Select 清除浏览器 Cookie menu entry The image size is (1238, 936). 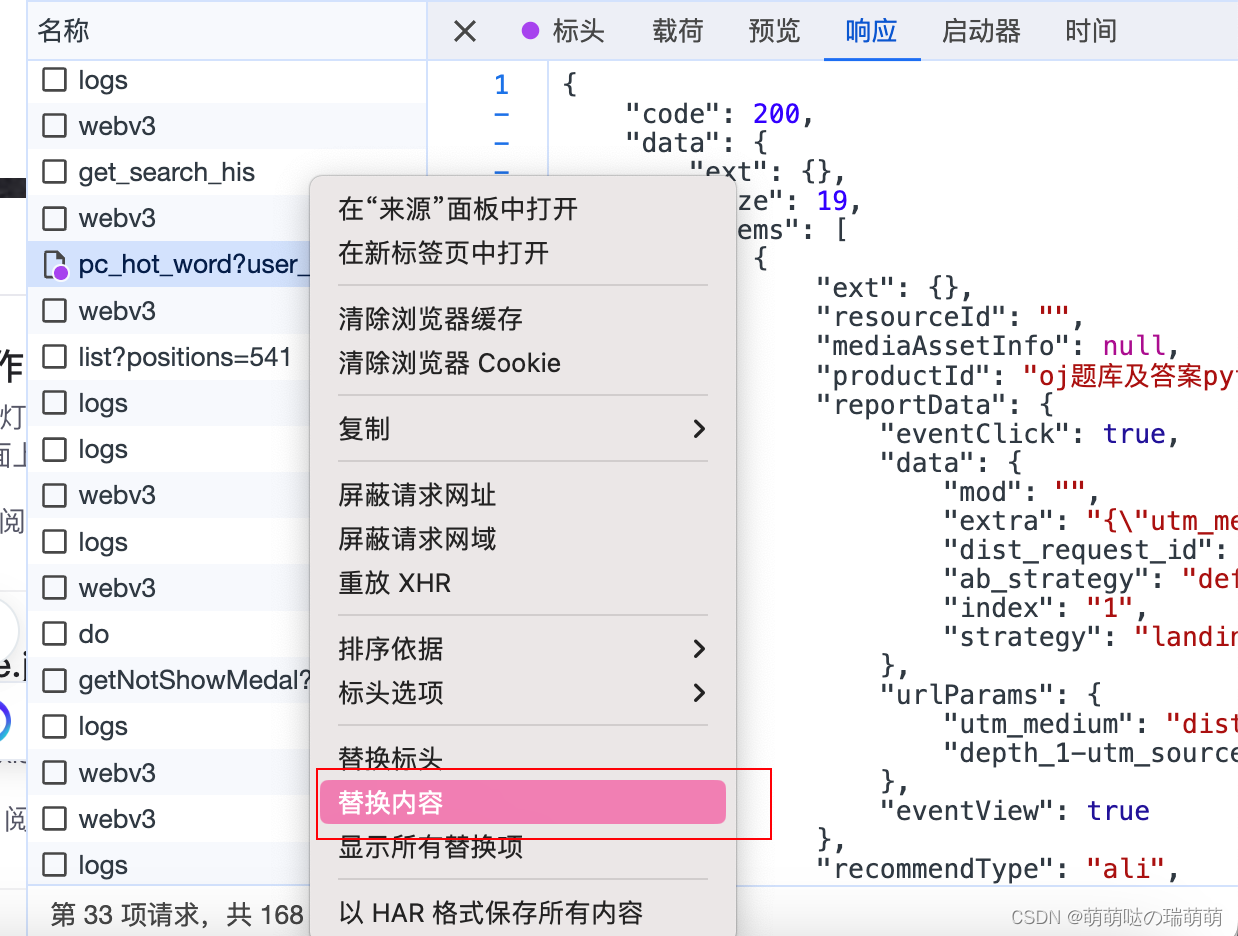[522, 363]
